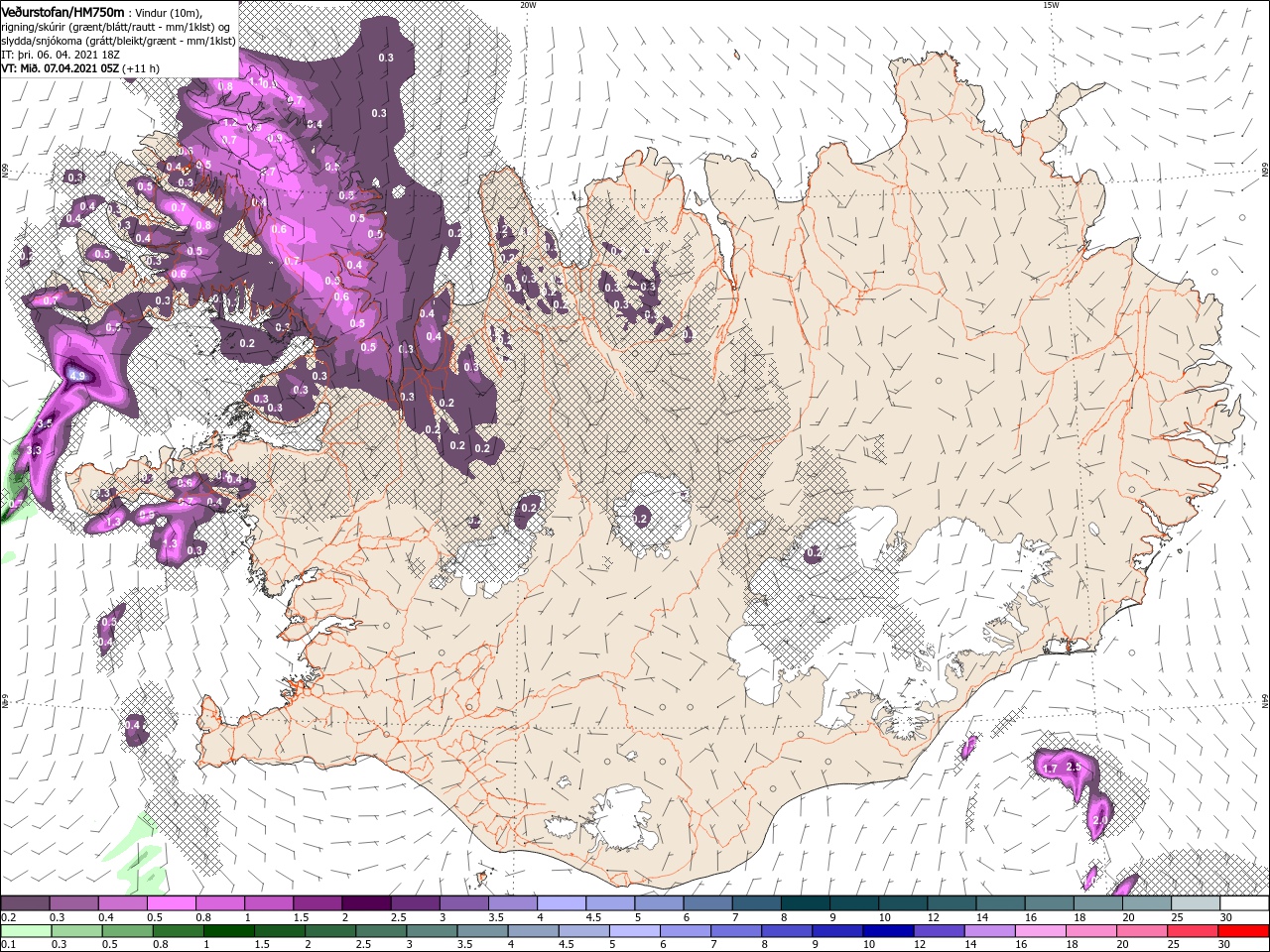Select the 'IT: þri. 06. 04. 2021 18Z' line

point(61,55)
